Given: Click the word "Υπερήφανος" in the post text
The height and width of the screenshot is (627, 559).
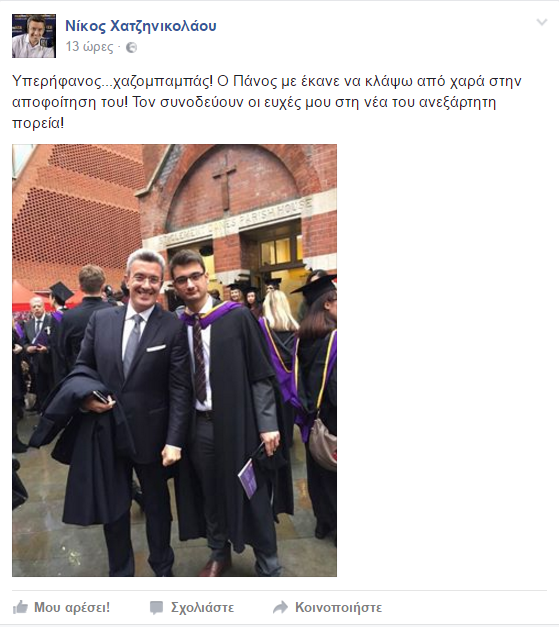Looking at the screenshot, I should pos(57,81).
